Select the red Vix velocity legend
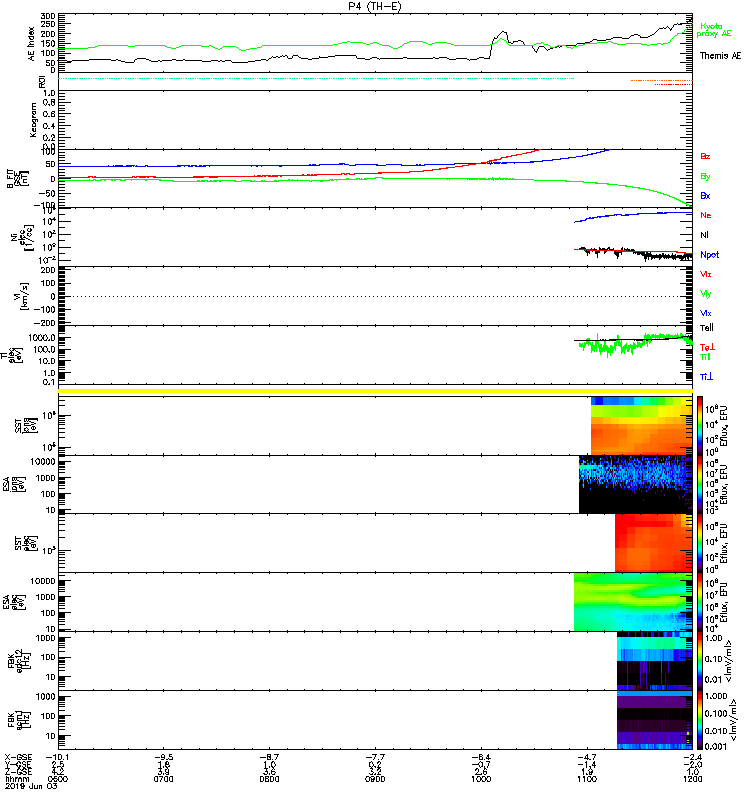Screen dimensions: 750x800 [x=706, y=274]
